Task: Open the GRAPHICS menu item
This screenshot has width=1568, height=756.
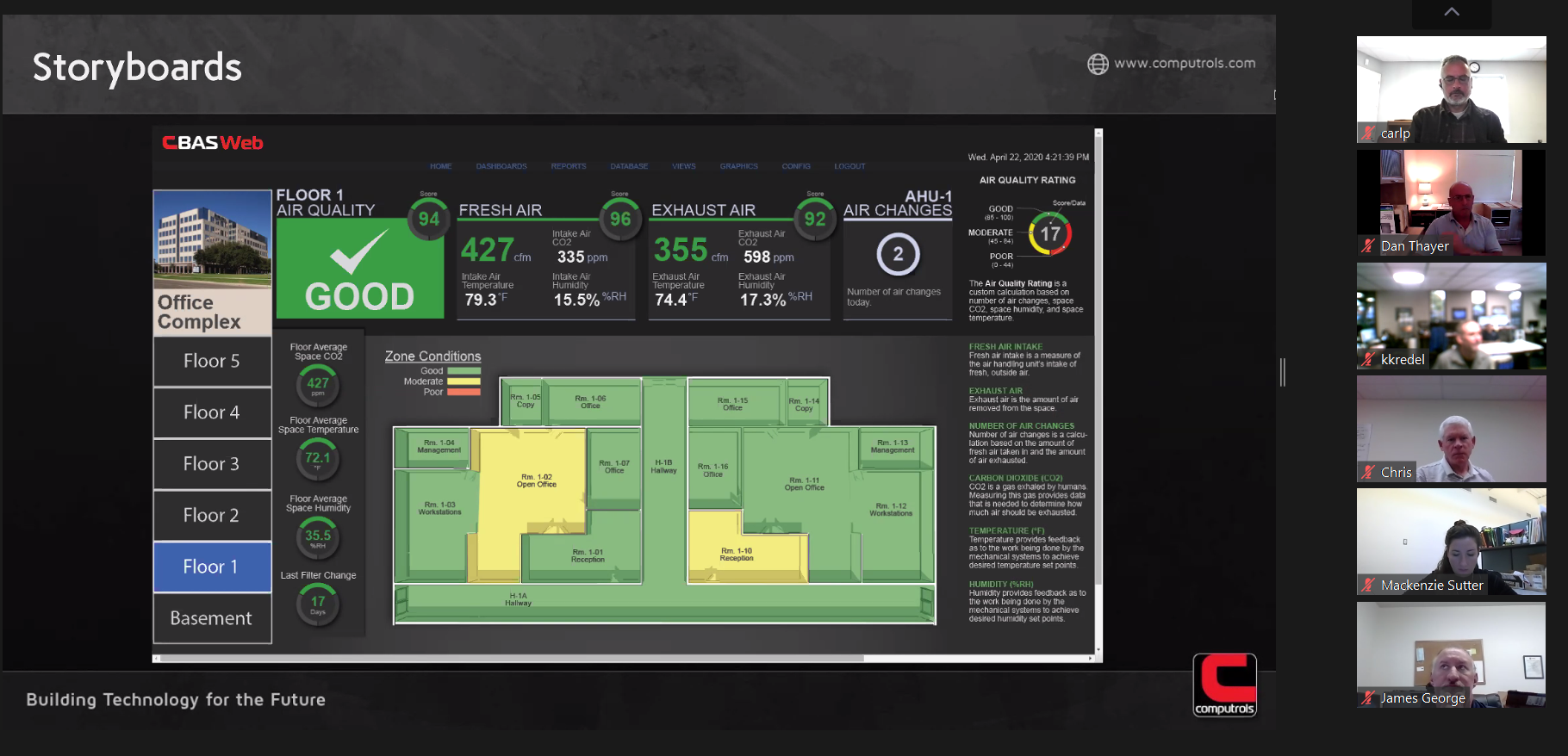Action: 739,166
